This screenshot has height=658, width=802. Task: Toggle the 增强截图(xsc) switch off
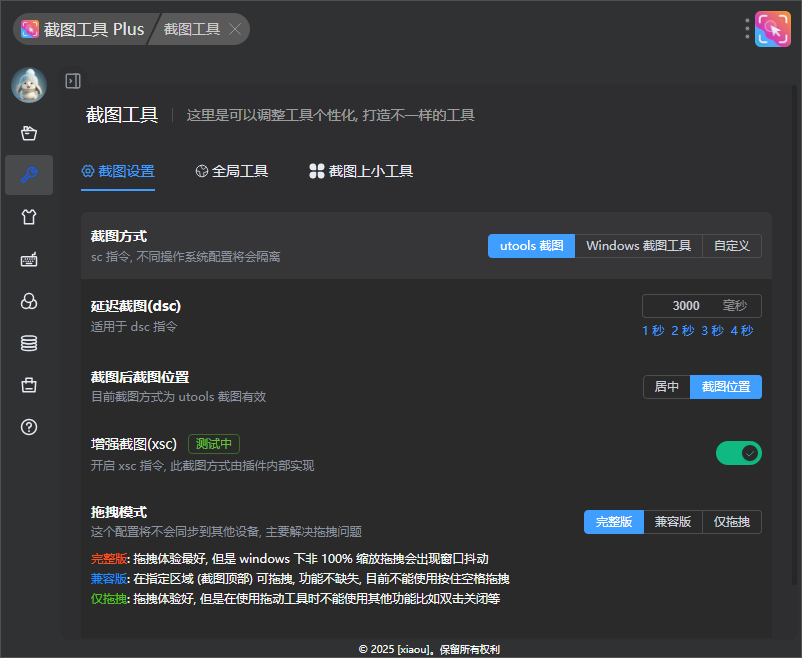[738, 453]
